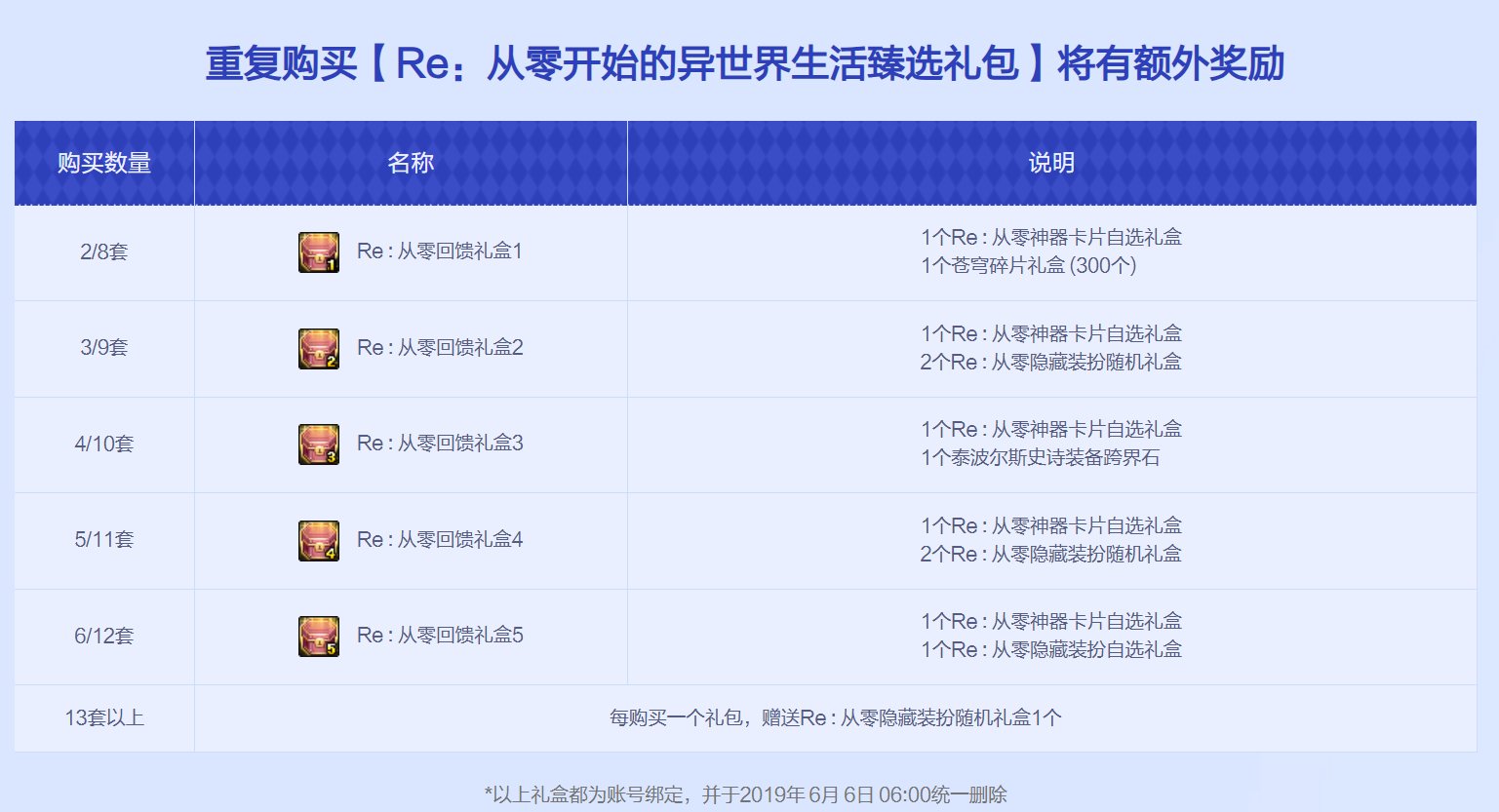Screen dimensions: 1499x812
Task: Click the 名称 column header
Action: click(x=411, y=163)
